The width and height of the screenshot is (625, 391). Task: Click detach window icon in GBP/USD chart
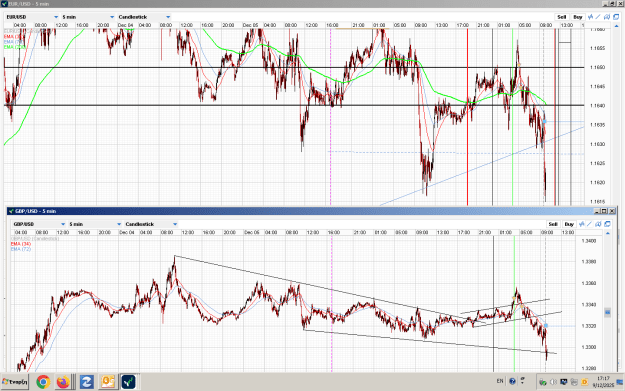[x=607, y=224]
